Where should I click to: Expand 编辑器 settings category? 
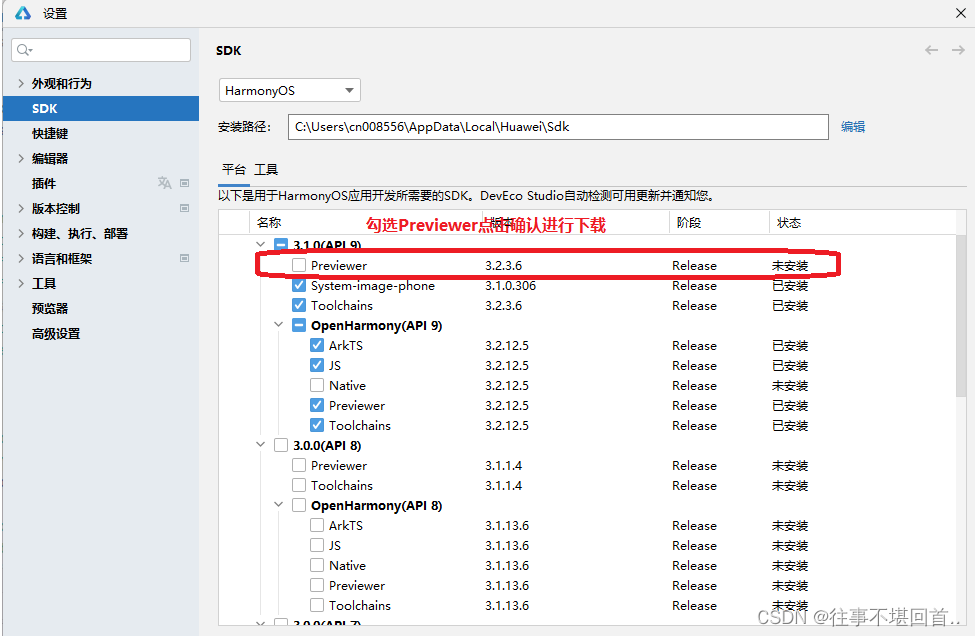pos(21,158)
